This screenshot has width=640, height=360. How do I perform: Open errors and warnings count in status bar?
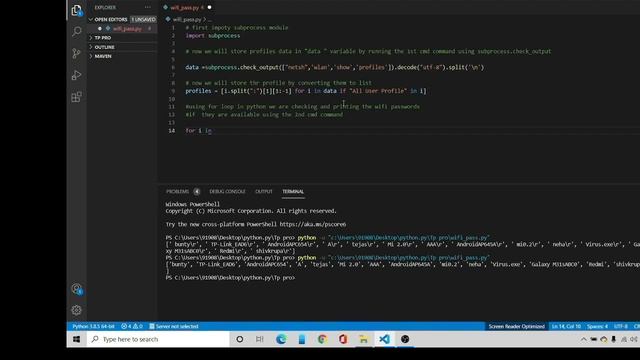(x=132, y=326)
